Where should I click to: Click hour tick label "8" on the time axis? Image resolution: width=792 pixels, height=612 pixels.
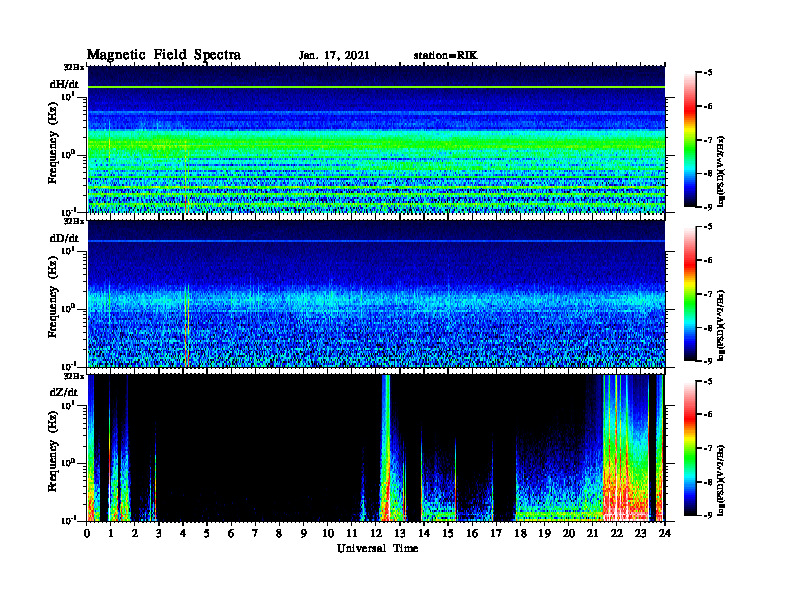(279, 533)
